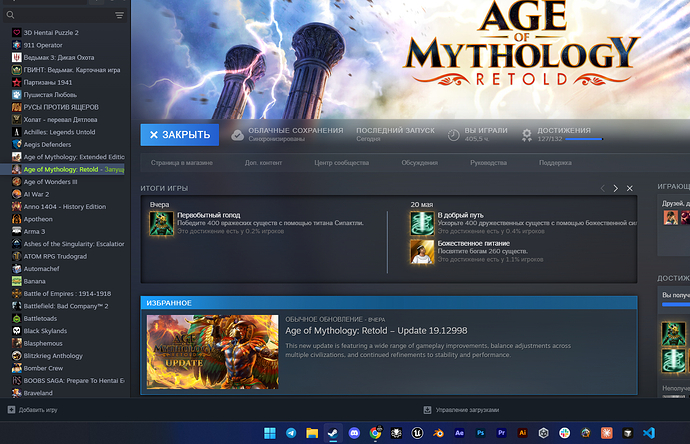
Task: Click the Первобытный голод achievement icon
Action: pyautogui.click(x=161, y=224)
